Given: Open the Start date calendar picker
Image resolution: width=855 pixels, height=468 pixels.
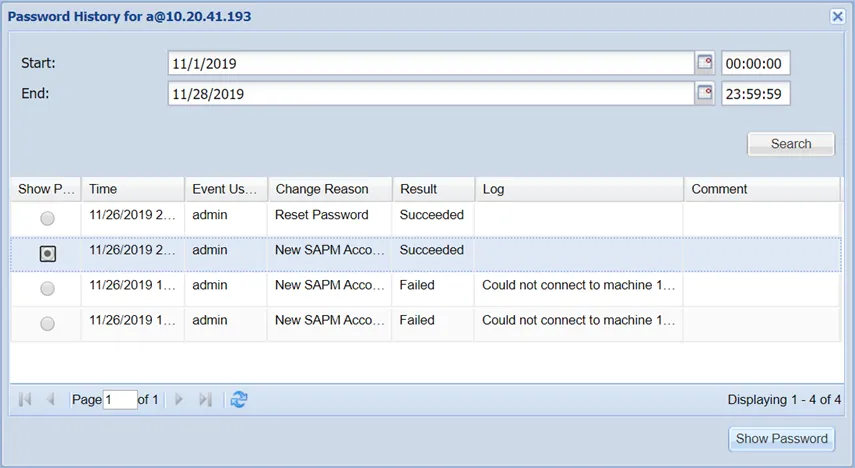Looking at the screenshot, I should click(705, 63).
